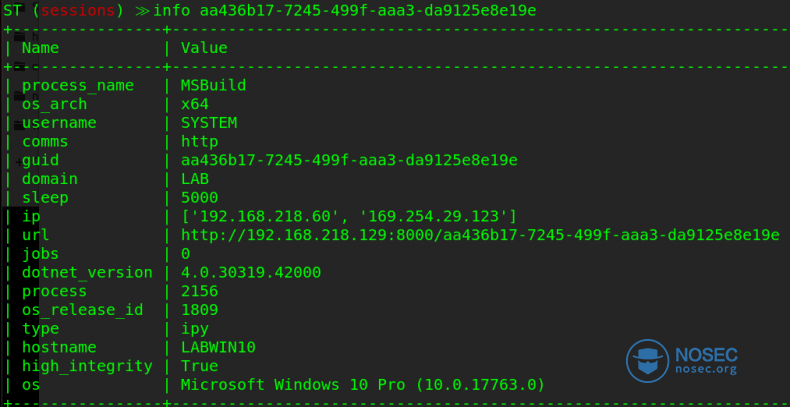Image resolution: width=790 pixels, height=407 pixels.
Task: Select the dotnet_version value 4.0.30319.42000
Action: pyautogui.click(x=251, y=273)
